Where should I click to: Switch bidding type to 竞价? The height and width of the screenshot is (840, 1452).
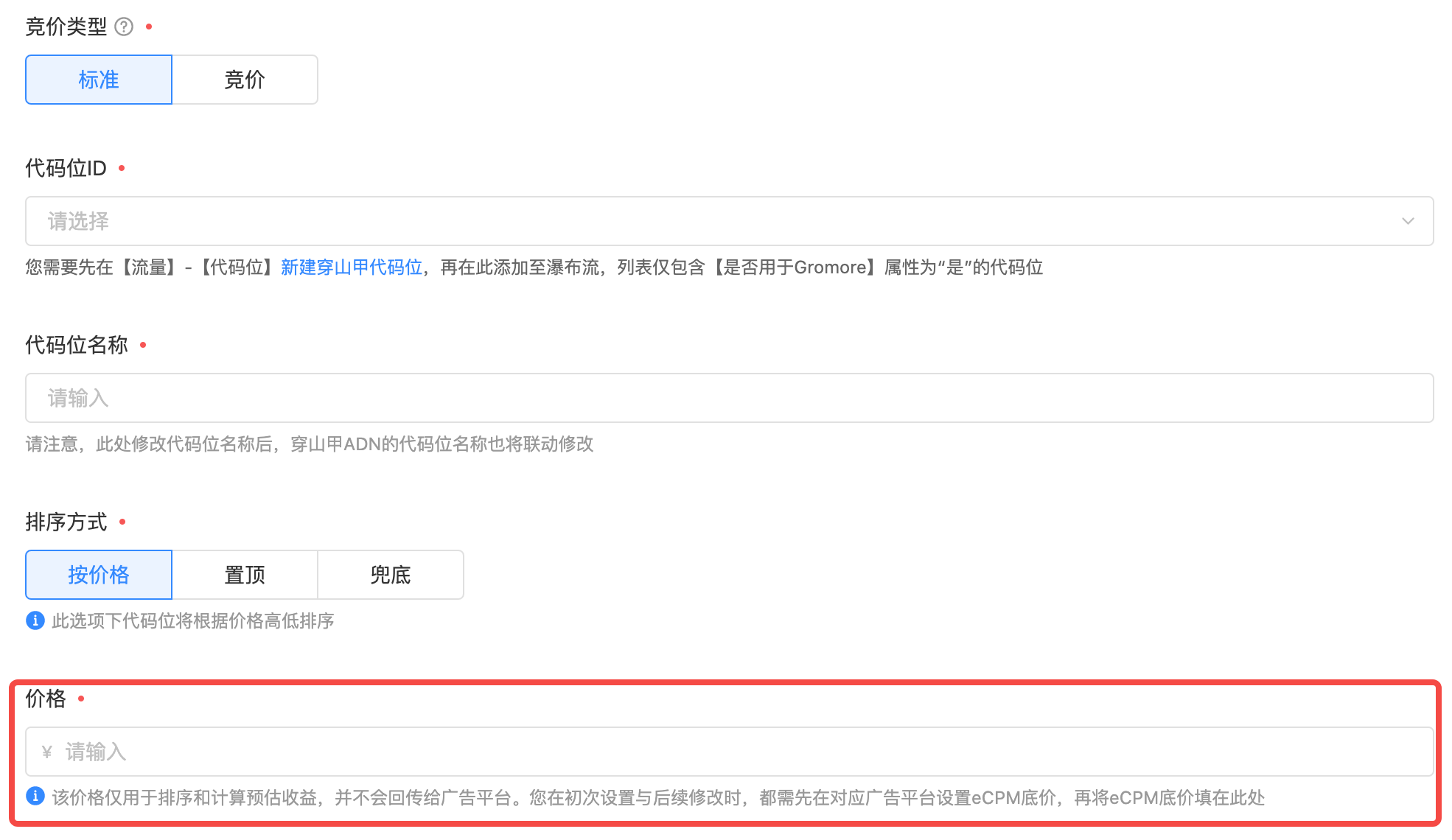tap(245, 80)
